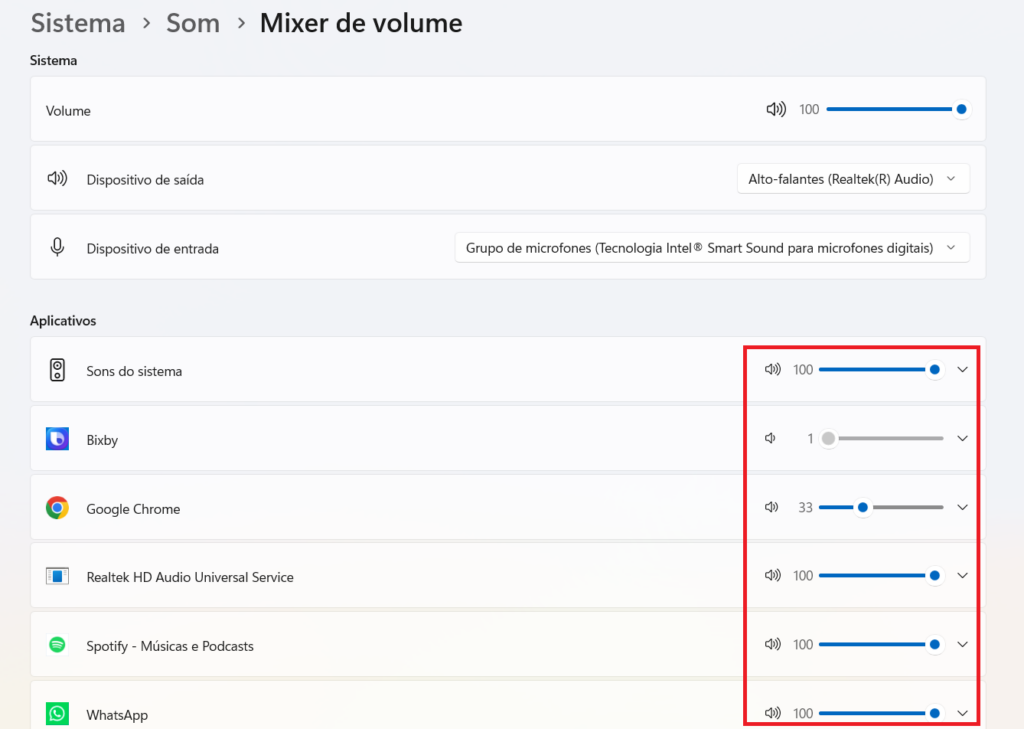This screenshot has width=1024, height=729.
Task: Go to Sistema in the breadcrumb
Action: pos(78,24)
